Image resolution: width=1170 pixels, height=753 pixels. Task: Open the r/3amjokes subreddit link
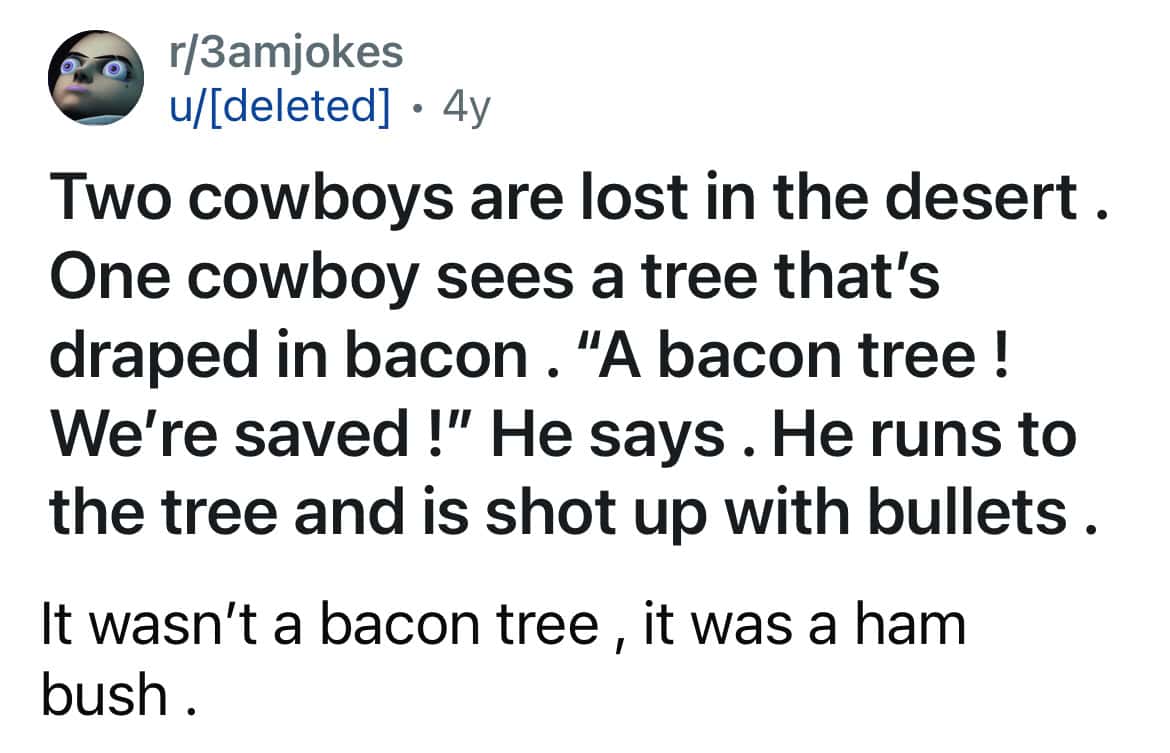pyautogui.click(x=286, y=52)
